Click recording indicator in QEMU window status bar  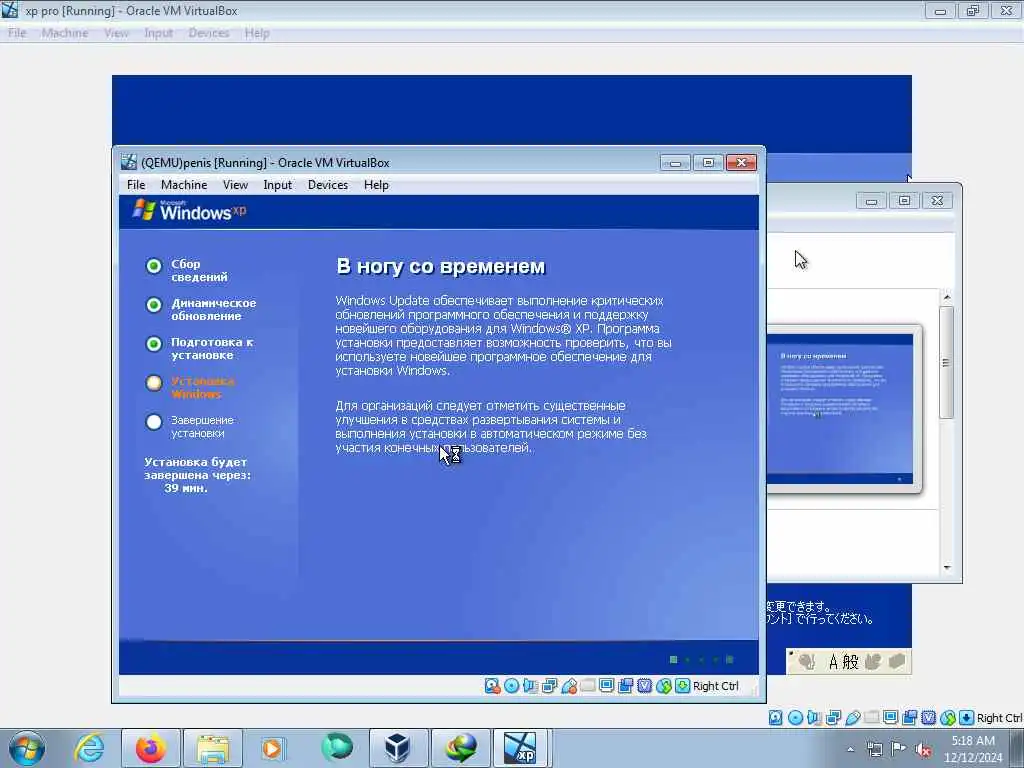(x=626, y=686)
